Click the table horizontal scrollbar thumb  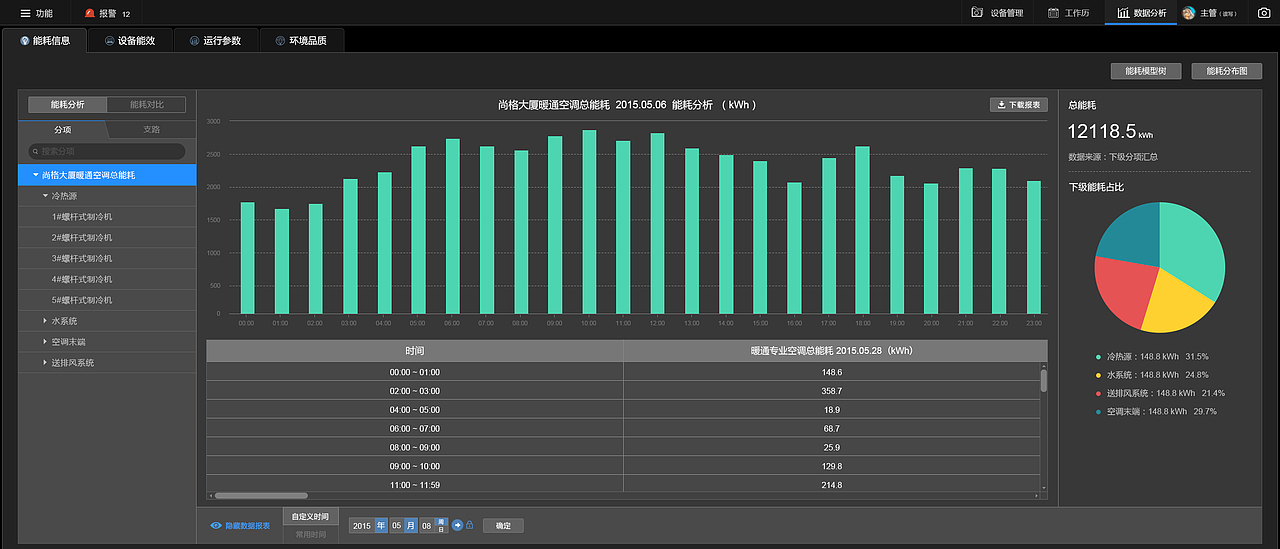pyautogui.click(x=261, y=495)
